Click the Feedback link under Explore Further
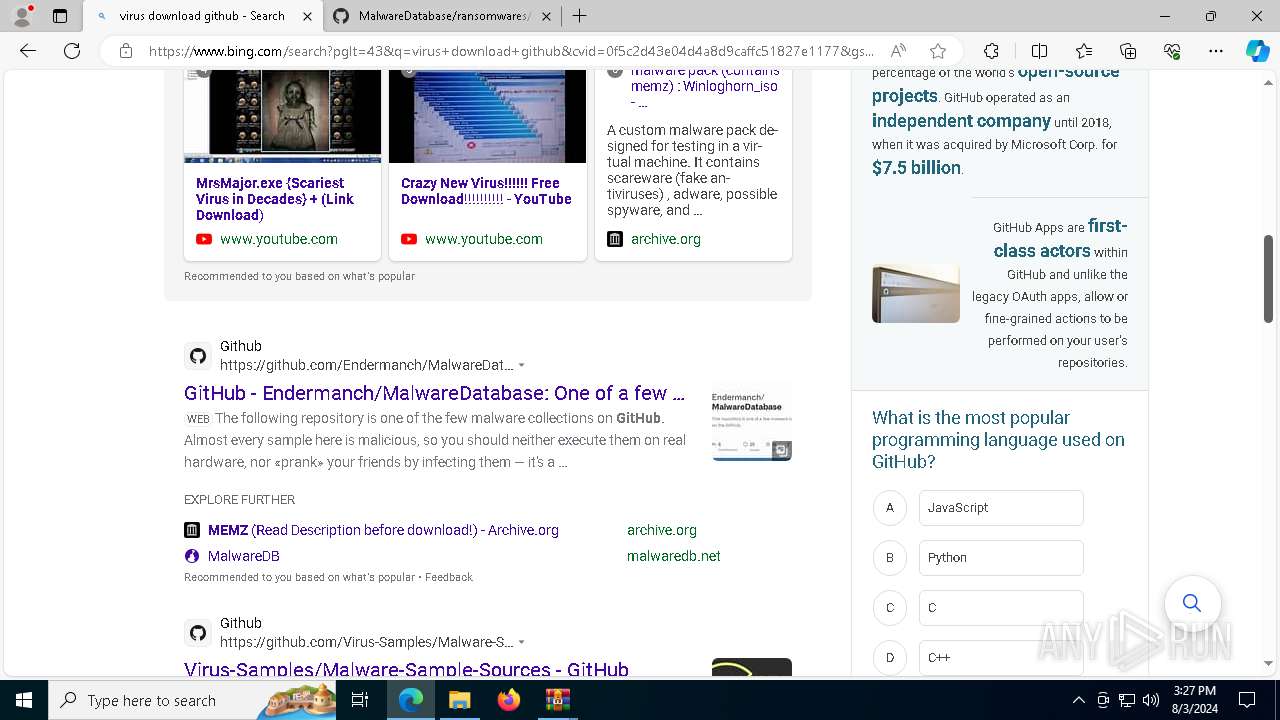 [x=449, y=577]
